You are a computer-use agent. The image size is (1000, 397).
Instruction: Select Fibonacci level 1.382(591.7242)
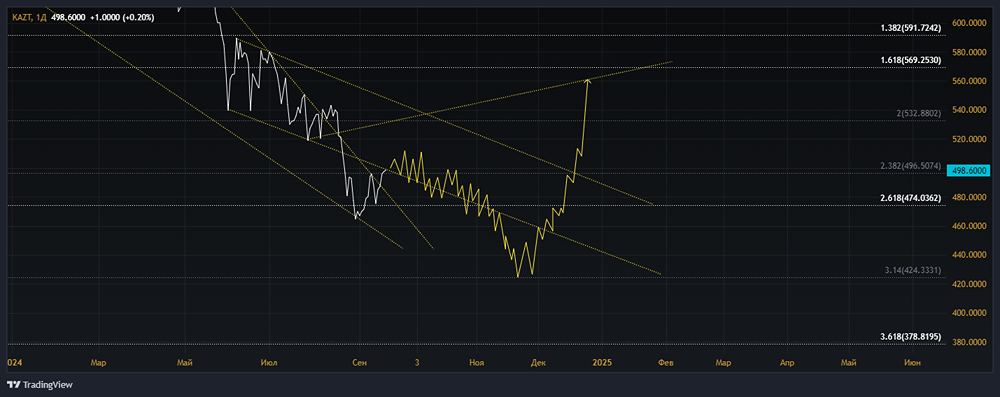tap(910, 28)
